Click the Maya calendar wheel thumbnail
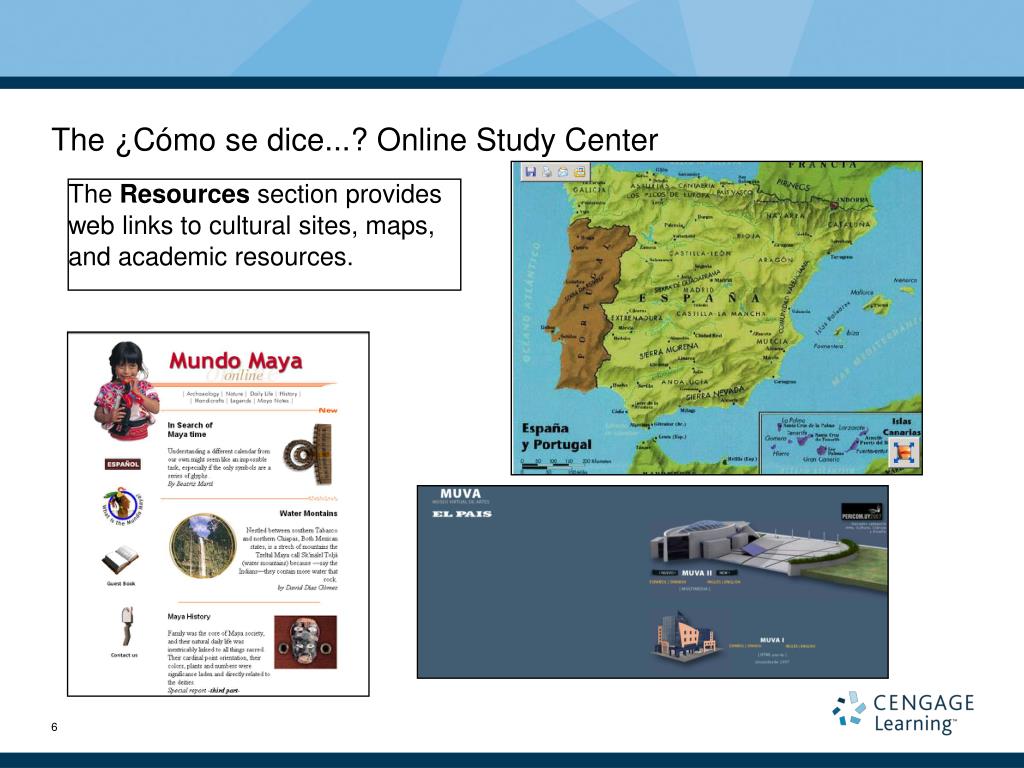 pyautogui.click(x=308, y=454)
